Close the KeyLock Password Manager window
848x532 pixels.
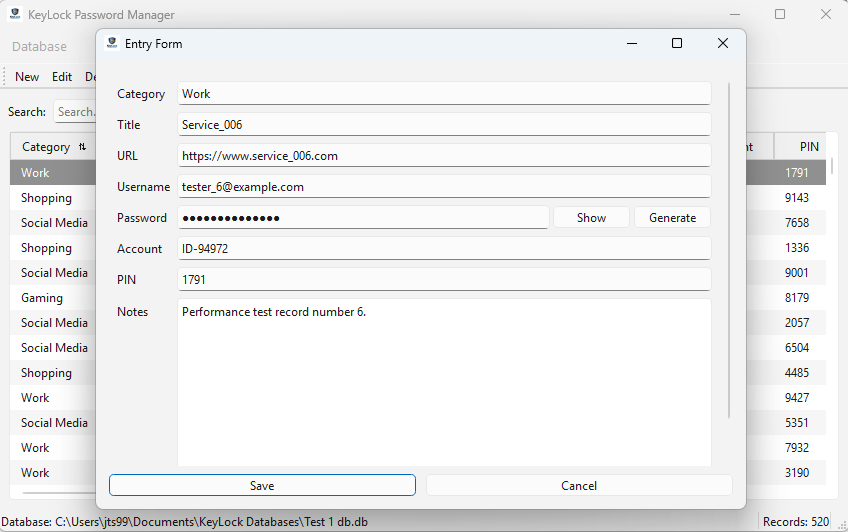coord(825,14)
